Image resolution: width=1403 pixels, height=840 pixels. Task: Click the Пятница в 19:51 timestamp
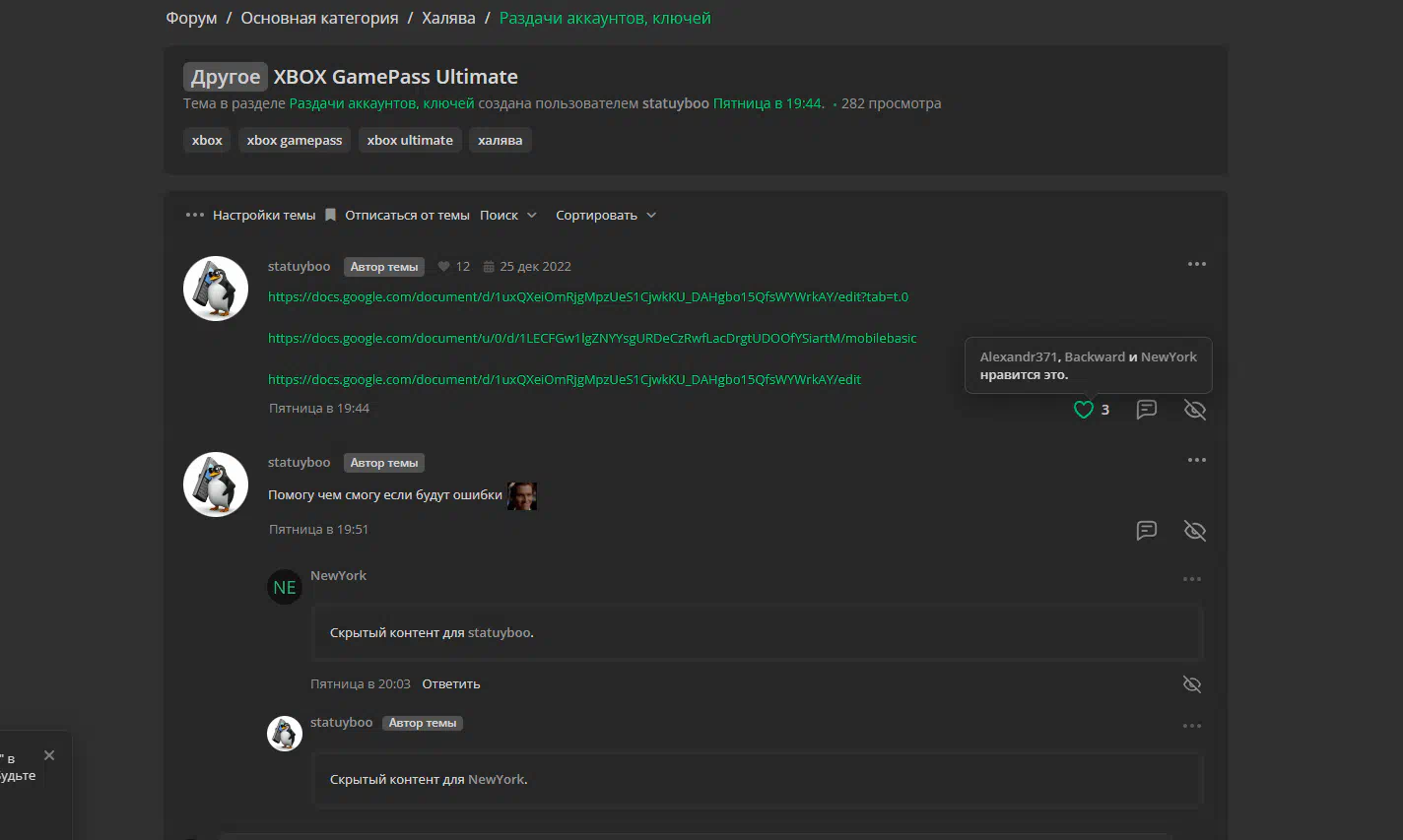[319, 529]
